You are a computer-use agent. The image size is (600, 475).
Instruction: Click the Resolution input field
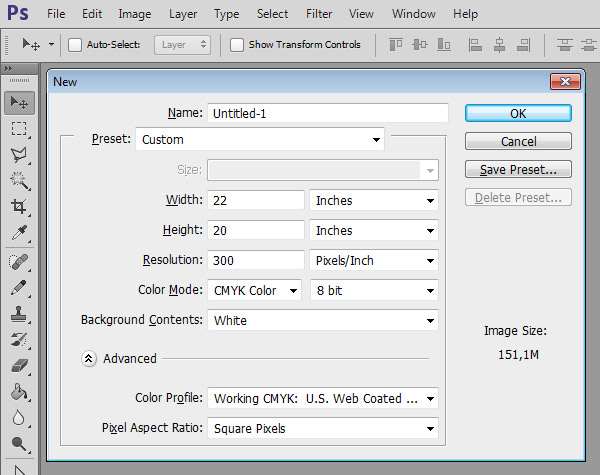coord(256,260)
